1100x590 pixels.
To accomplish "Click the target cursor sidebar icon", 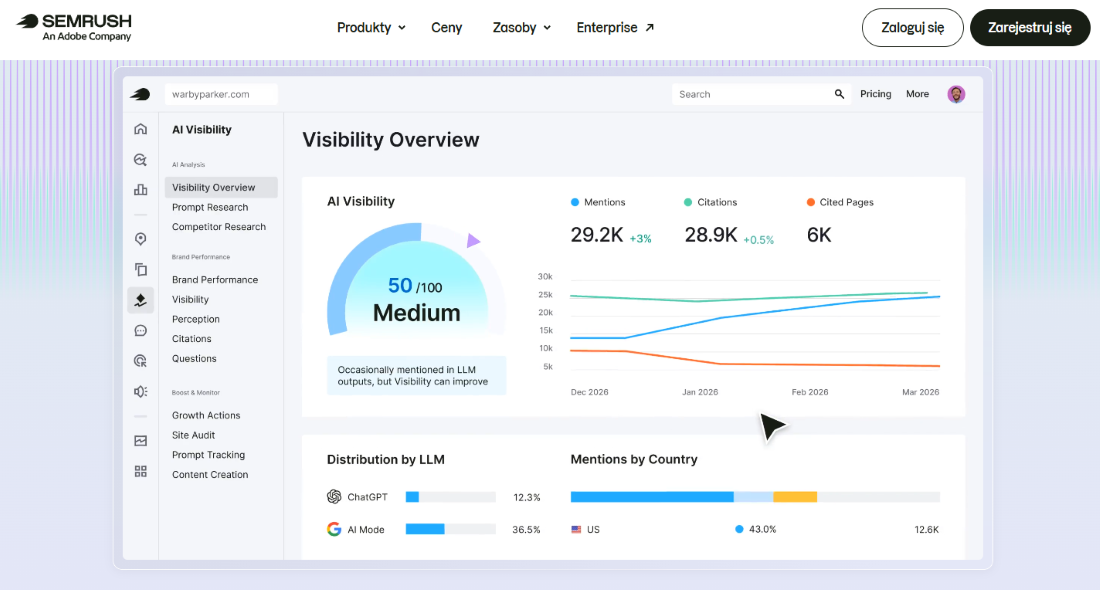I will tap(140, 361).
